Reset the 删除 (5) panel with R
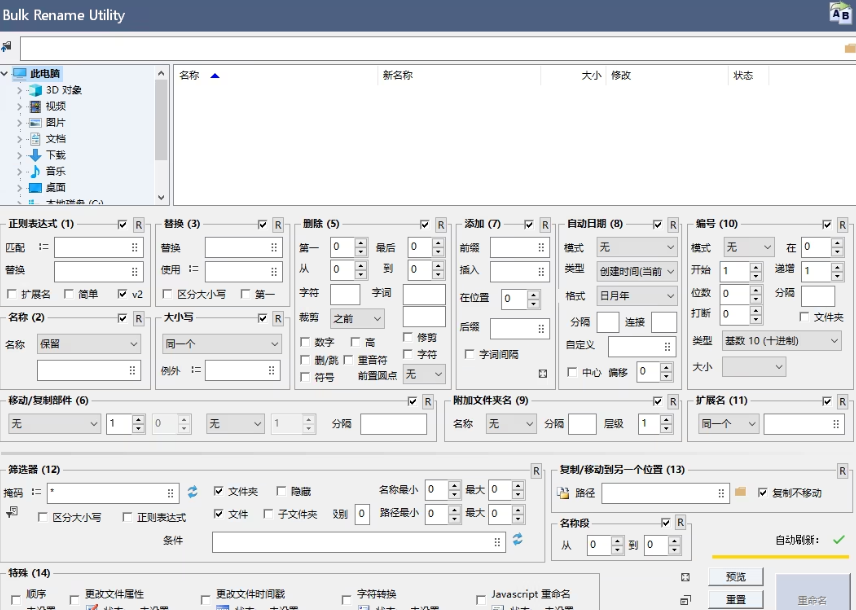Image resolution: width=856 pixels, height=610 pixels. [441, 224]
